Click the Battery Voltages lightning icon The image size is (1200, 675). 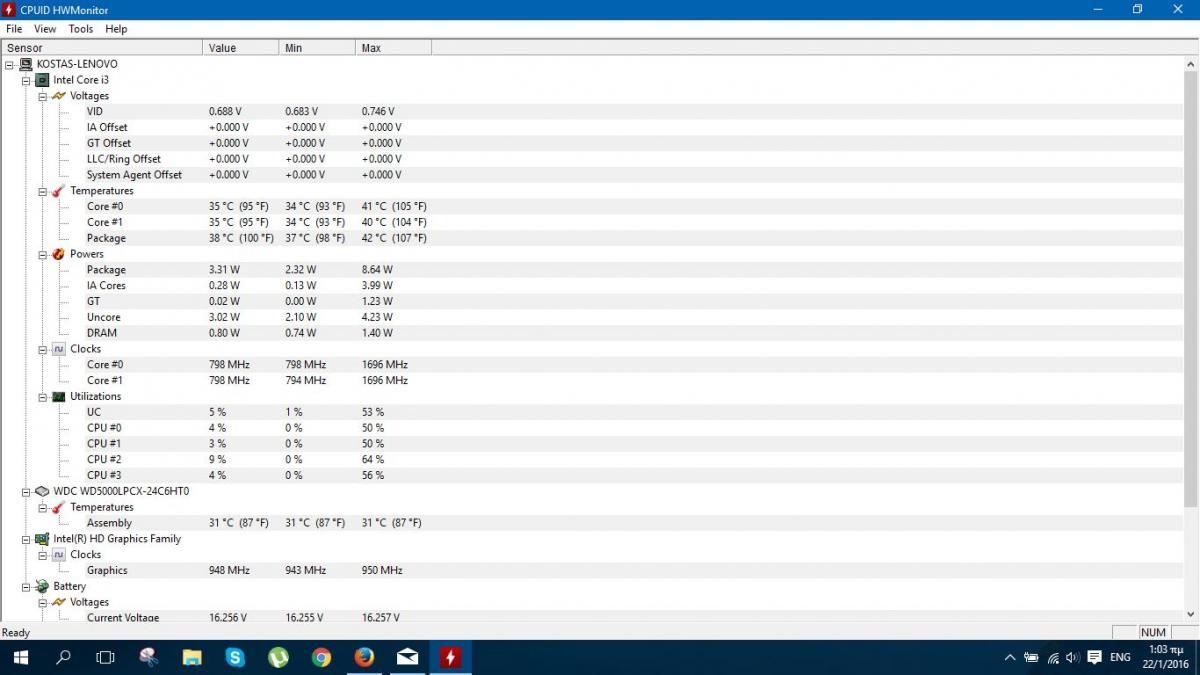tap(59, 602)
